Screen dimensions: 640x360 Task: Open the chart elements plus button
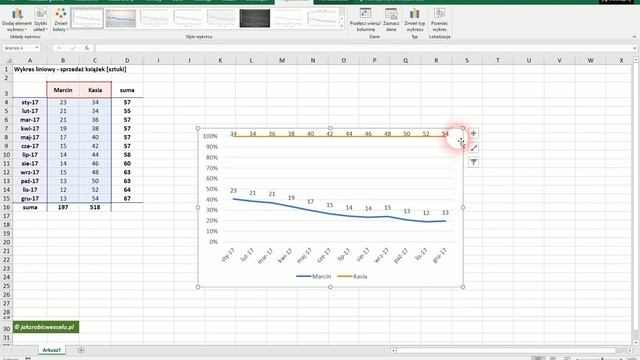click(473, 133)
